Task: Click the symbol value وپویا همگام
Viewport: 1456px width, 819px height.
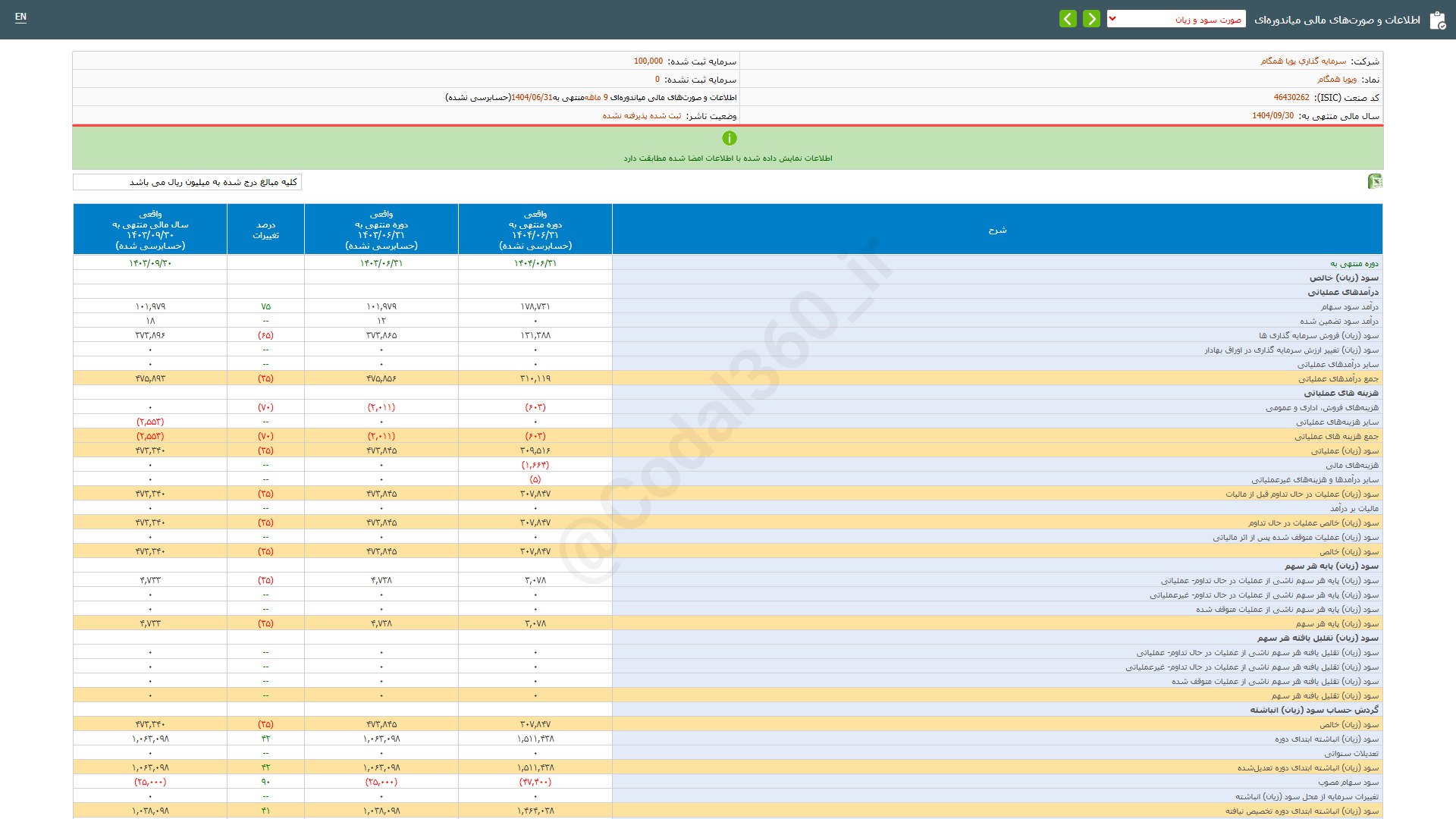Action: coord(1336,80)
